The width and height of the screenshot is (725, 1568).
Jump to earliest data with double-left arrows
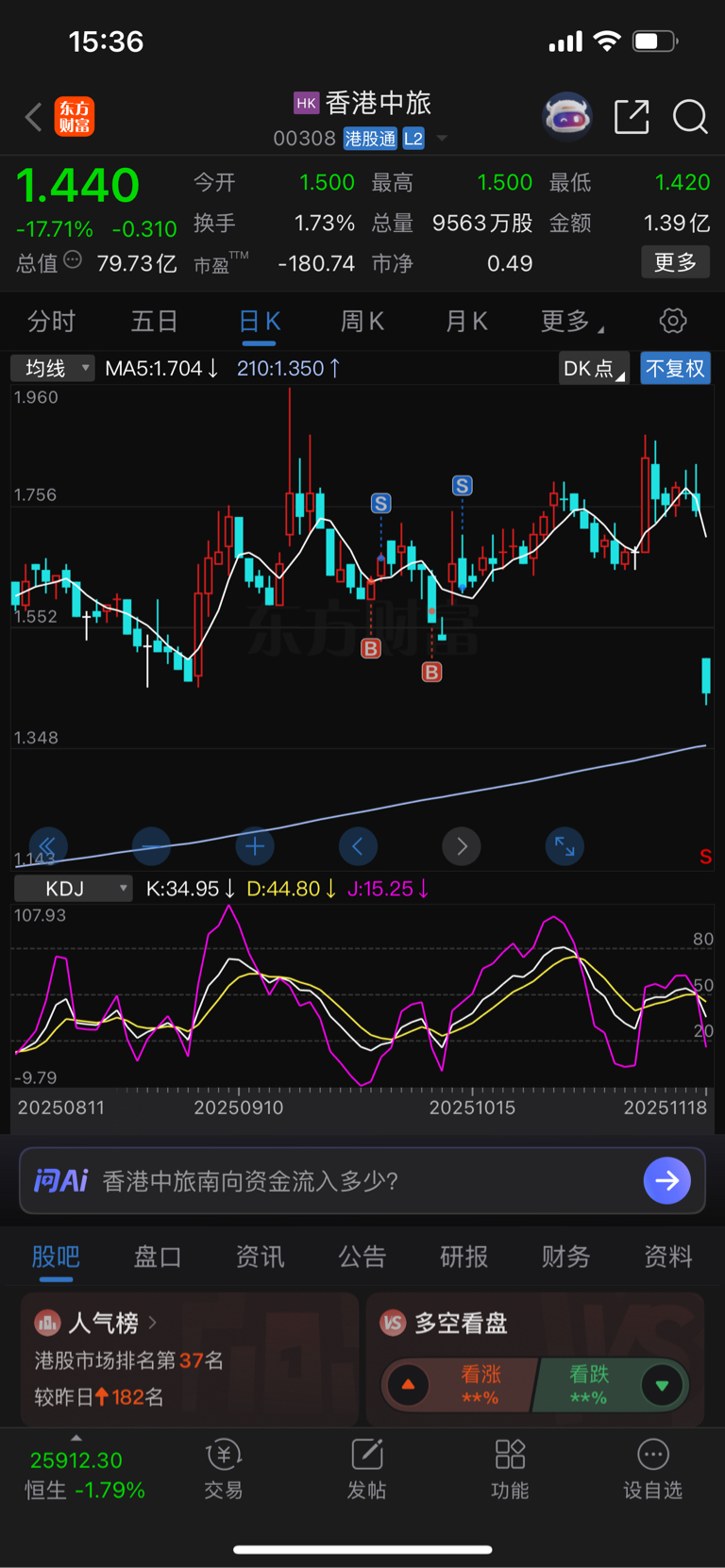pyautogui.click(x=47, y=846)
